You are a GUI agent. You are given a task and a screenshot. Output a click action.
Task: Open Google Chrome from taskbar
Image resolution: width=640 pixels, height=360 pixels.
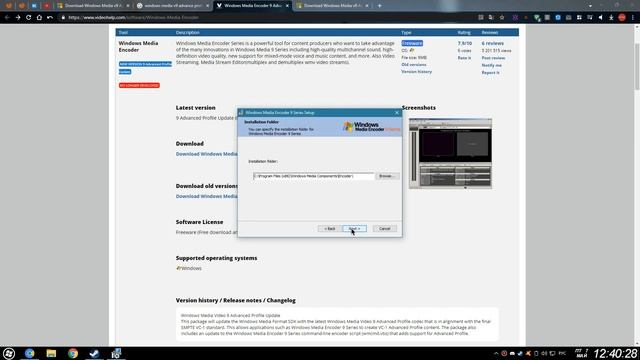[73, 353]
